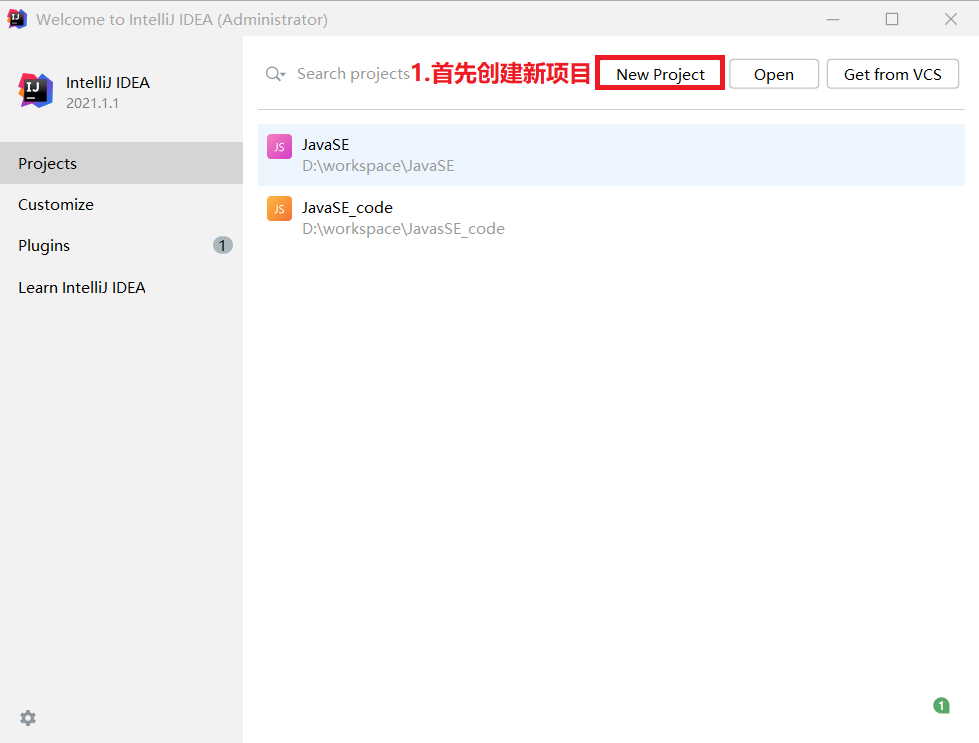Viewport: 979px width, 743px height.
Task: Open an existing project with Open button
Action: [774, 74]
